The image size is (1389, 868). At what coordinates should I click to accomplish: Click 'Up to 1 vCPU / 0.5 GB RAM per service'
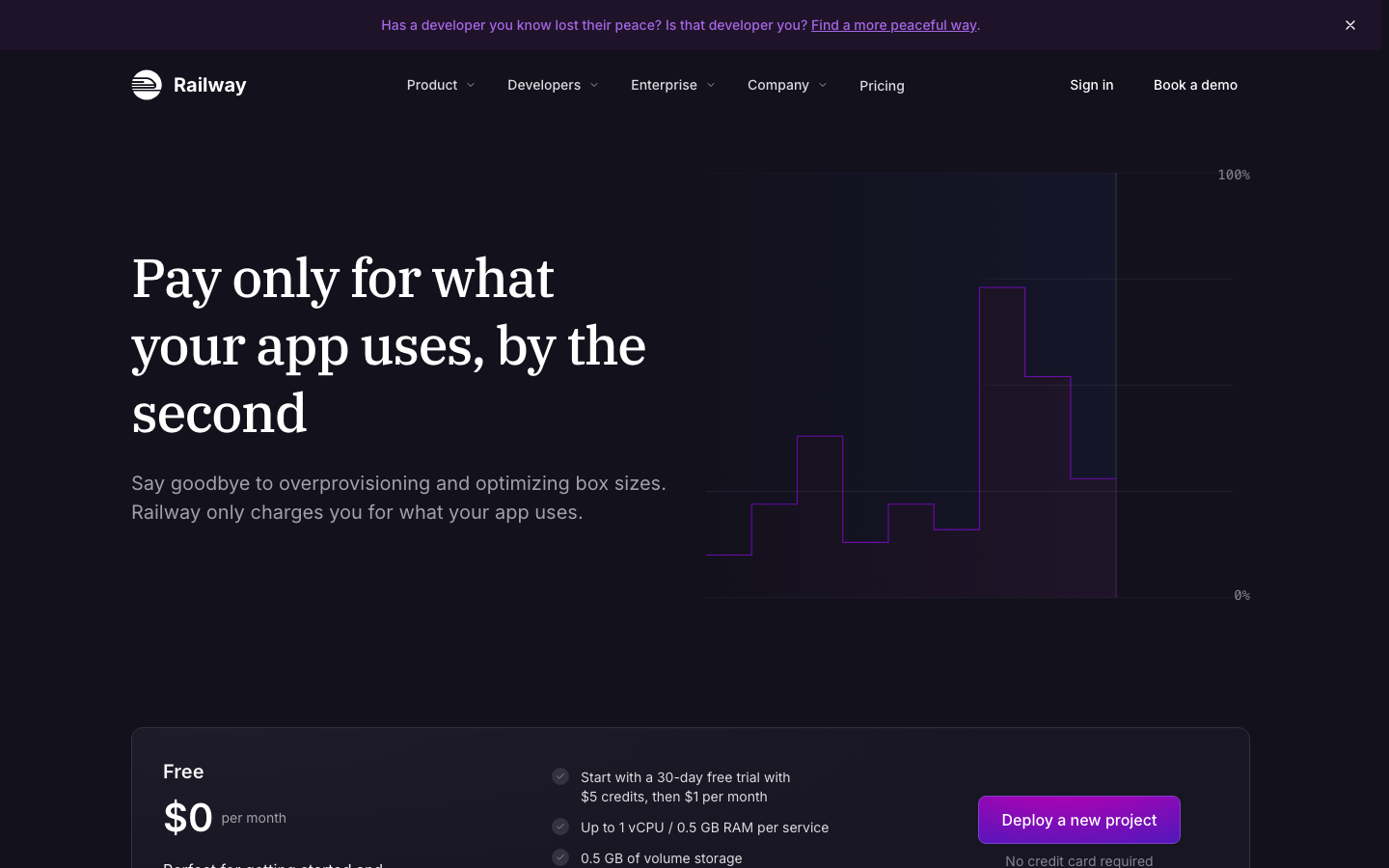tap(704, 827)
